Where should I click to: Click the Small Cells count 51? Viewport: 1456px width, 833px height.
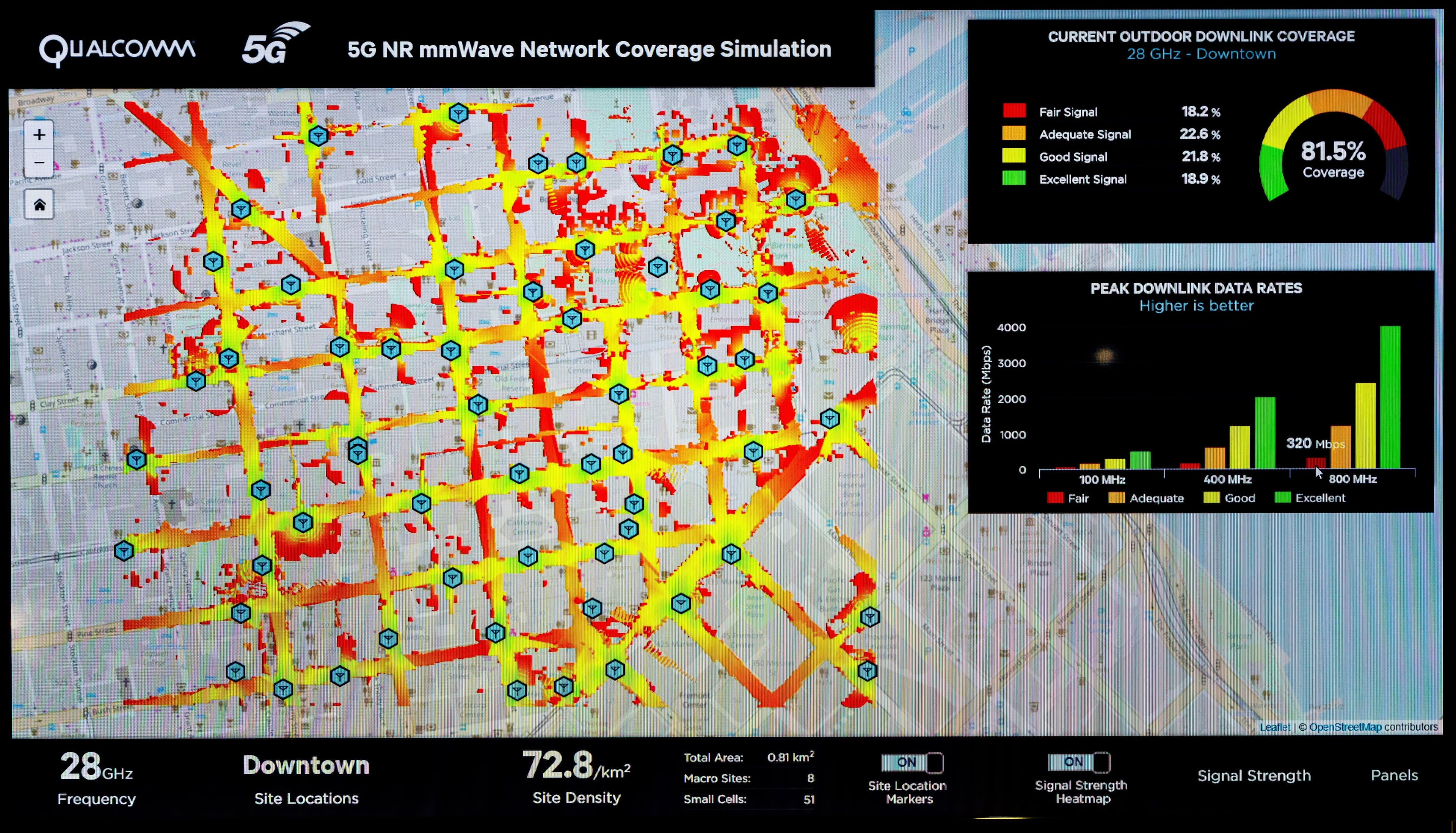coord(809,799)
